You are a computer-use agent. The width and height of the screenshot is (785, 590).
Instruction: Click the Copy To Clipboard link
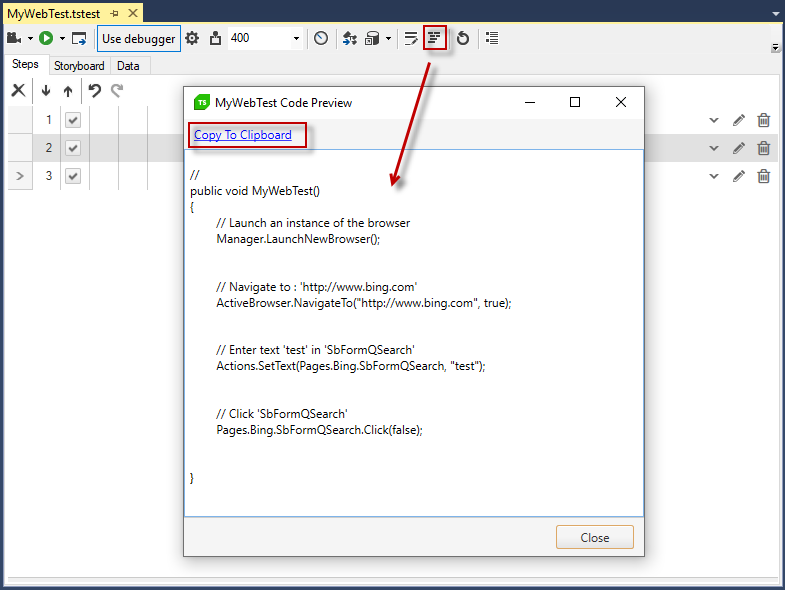point(243,135)
